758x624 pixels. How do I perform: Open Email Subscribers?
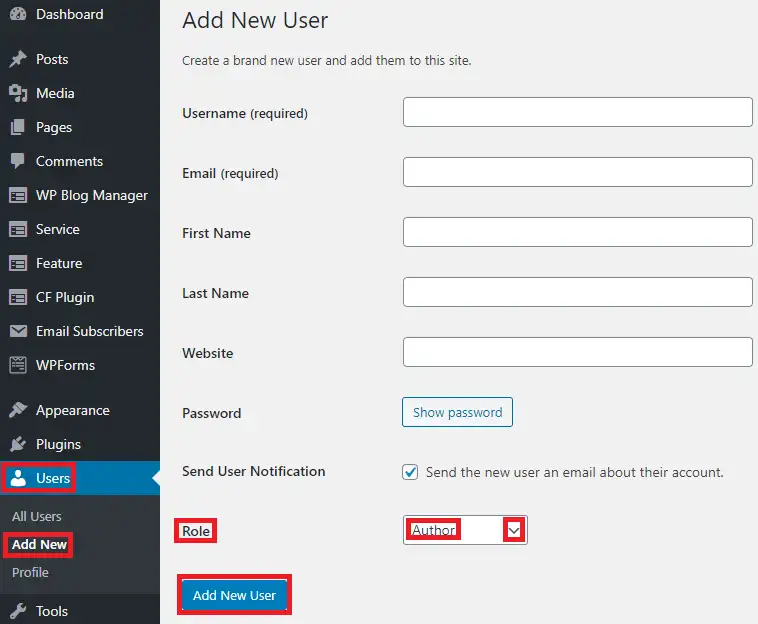[89, 331]
